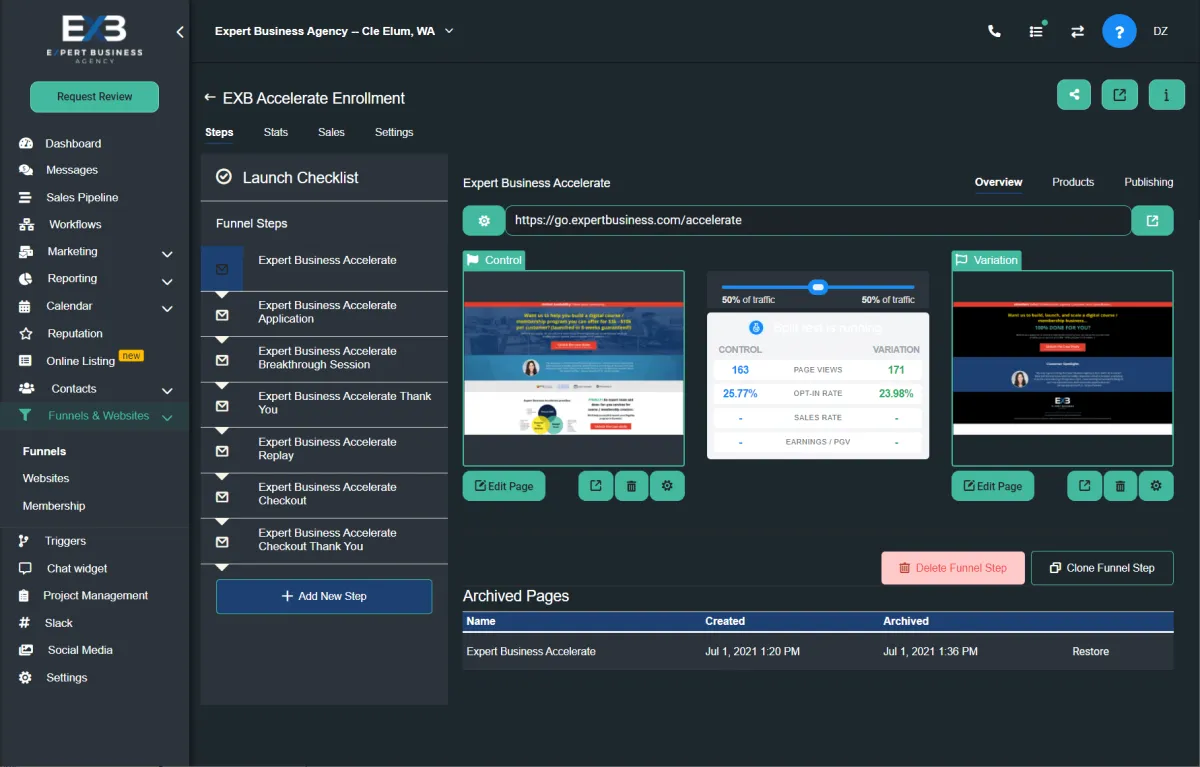This screenshot has height=767, width=1200.
Task: Click the Variation page thumbnail
Action: point(1062,368)
